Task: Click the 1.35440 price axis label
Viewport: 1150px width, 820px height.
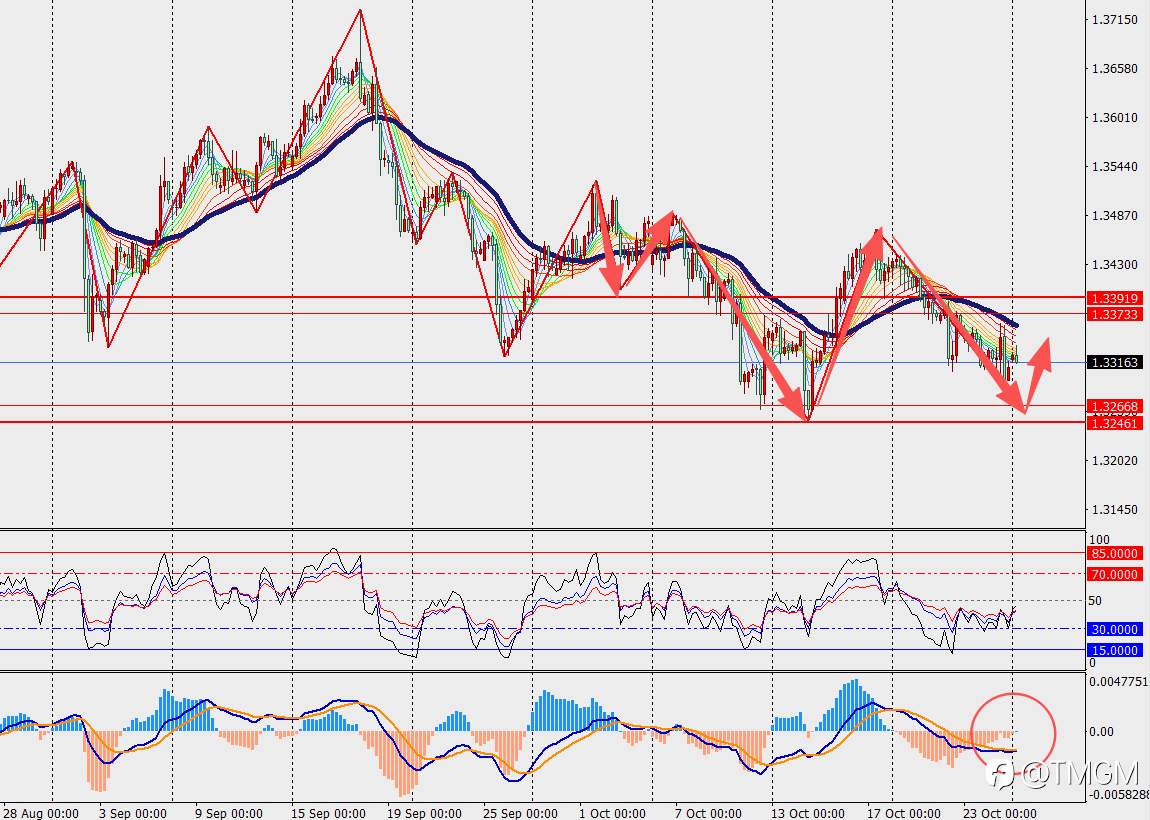Action: click(1115, 167)
